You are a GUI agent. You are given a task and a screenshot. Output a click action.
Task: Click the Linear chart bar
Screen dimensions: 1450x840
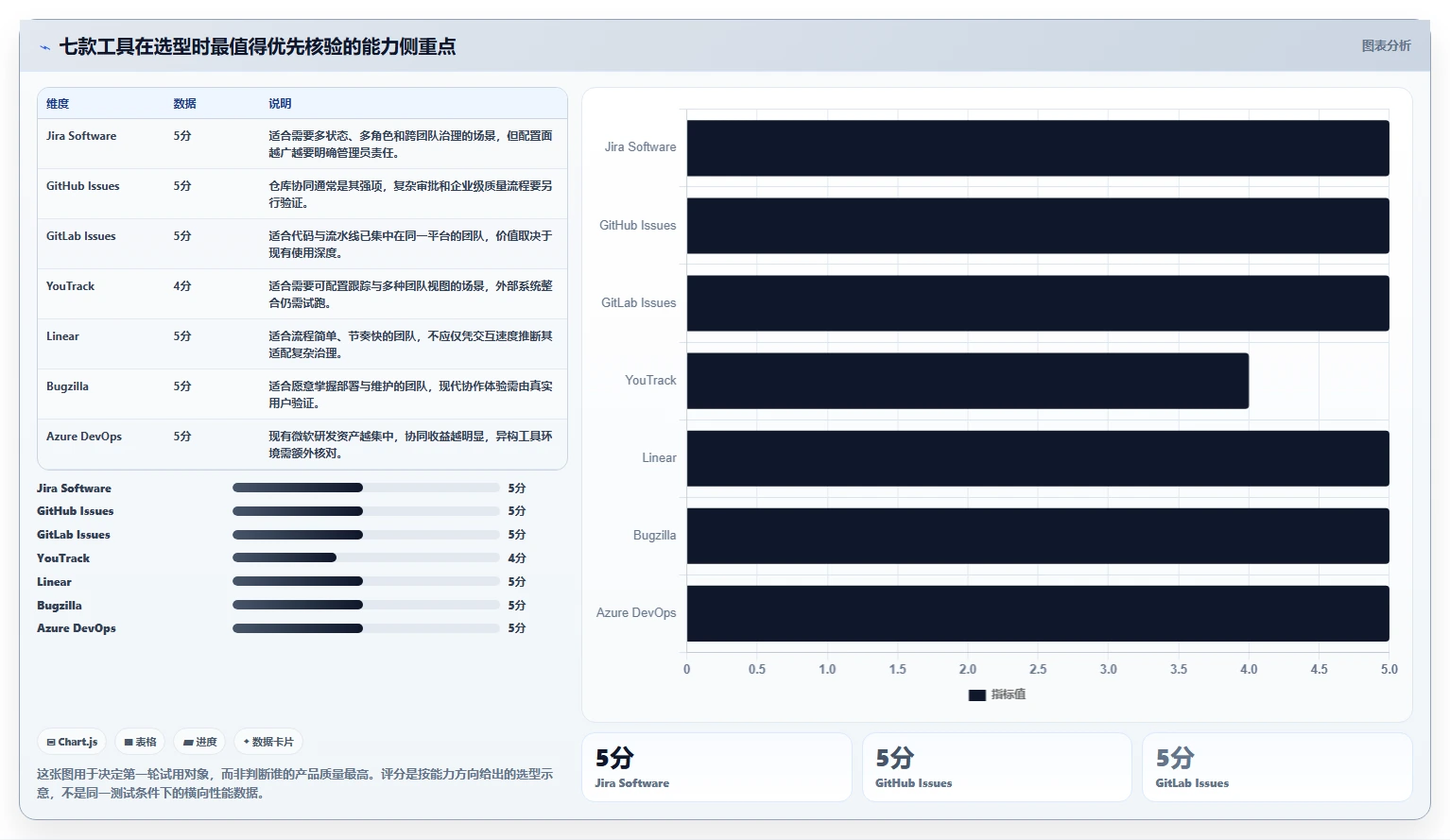pyautogui.click(x=1038, y=458)
